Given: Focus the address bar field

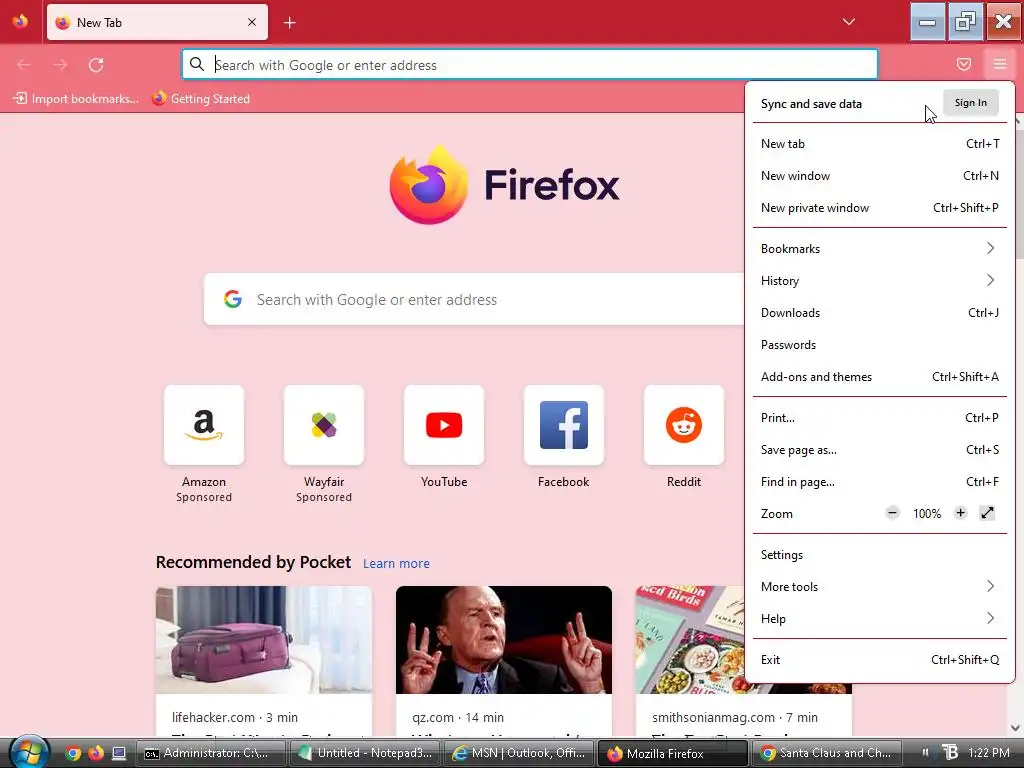Looking at the screenshot, I should click(530, 65).
